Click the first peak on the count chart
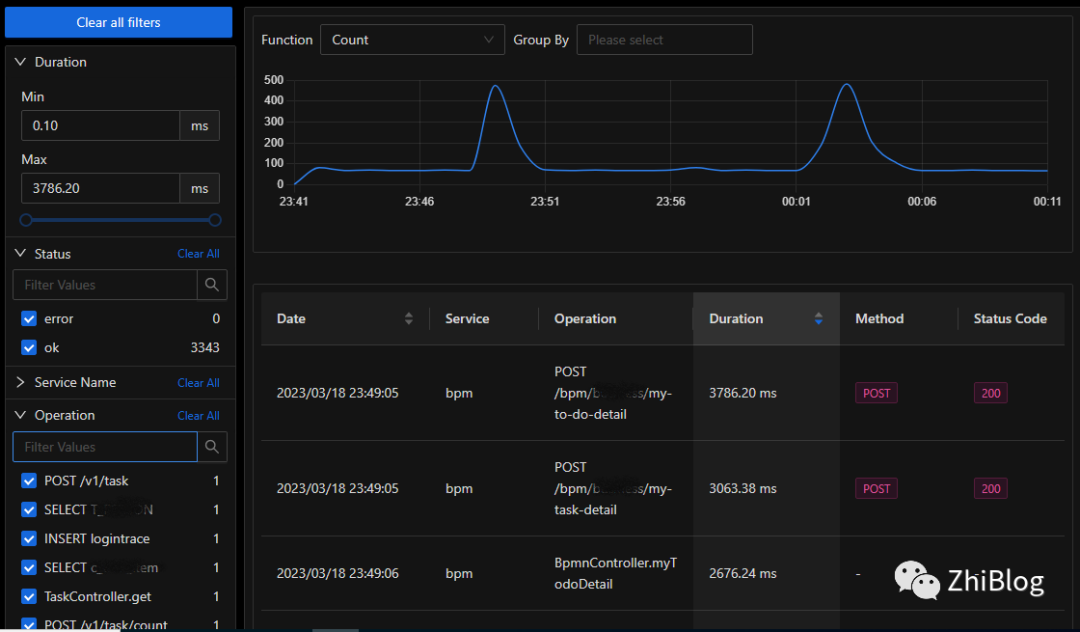The image size is (1080, 632). 495,86
